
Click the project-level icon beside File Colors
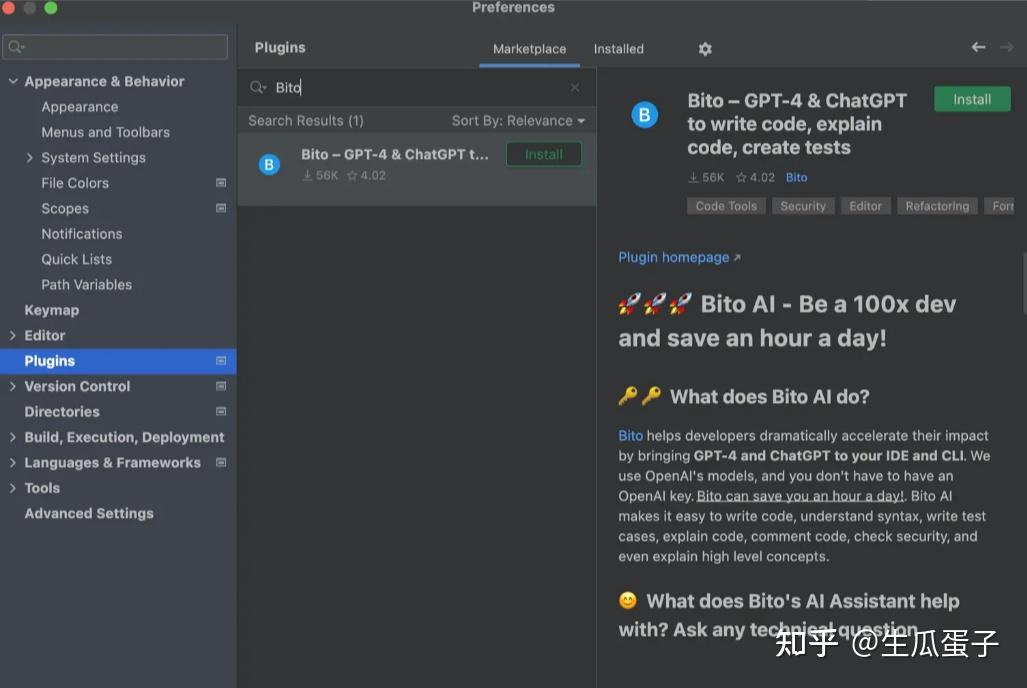pos(221,183)
